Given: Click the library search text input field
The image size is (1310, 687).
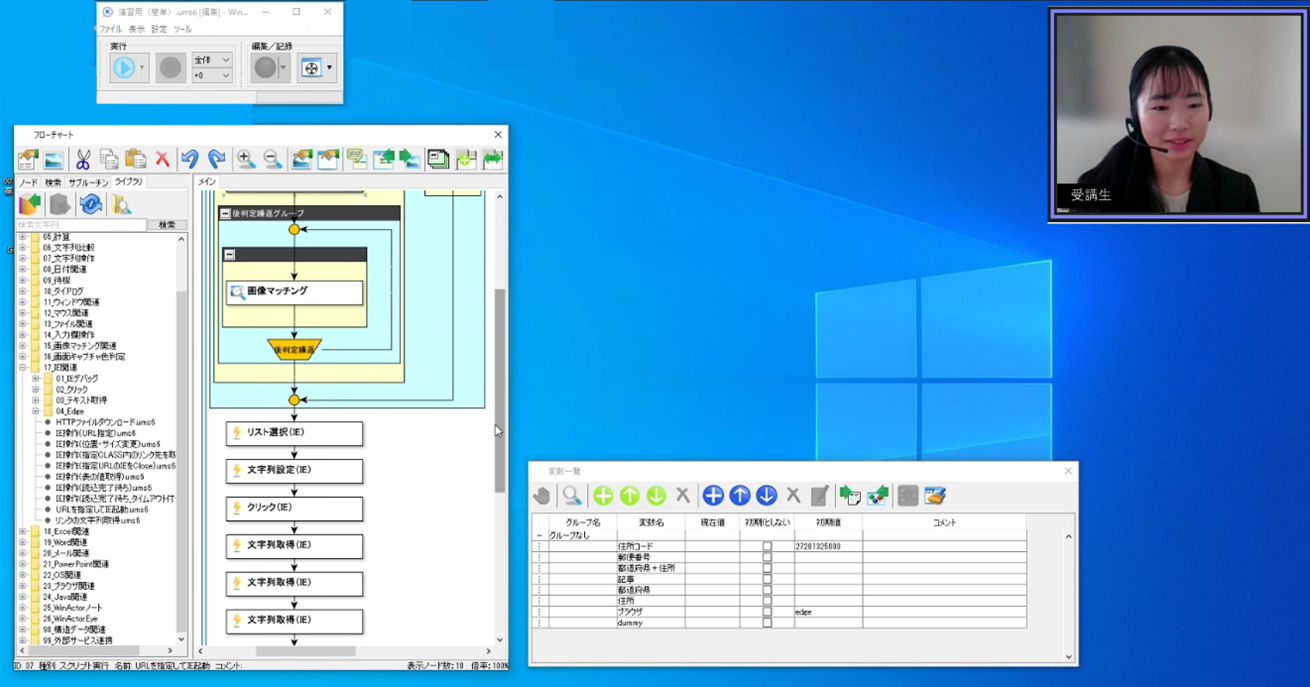Looking at the screenshot, I should (80, 225).
